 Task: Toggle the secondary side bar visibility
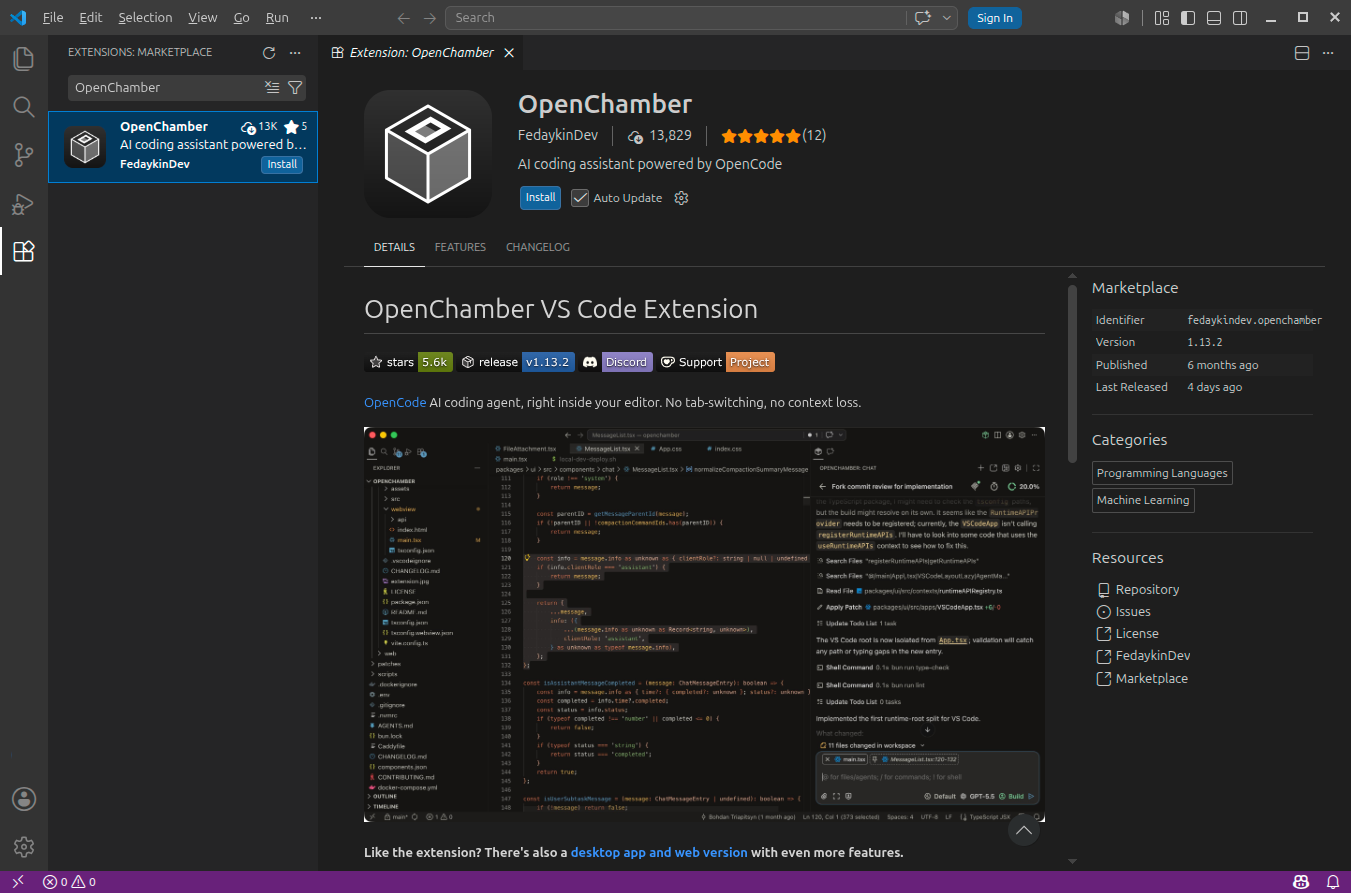click(1240, 18)
